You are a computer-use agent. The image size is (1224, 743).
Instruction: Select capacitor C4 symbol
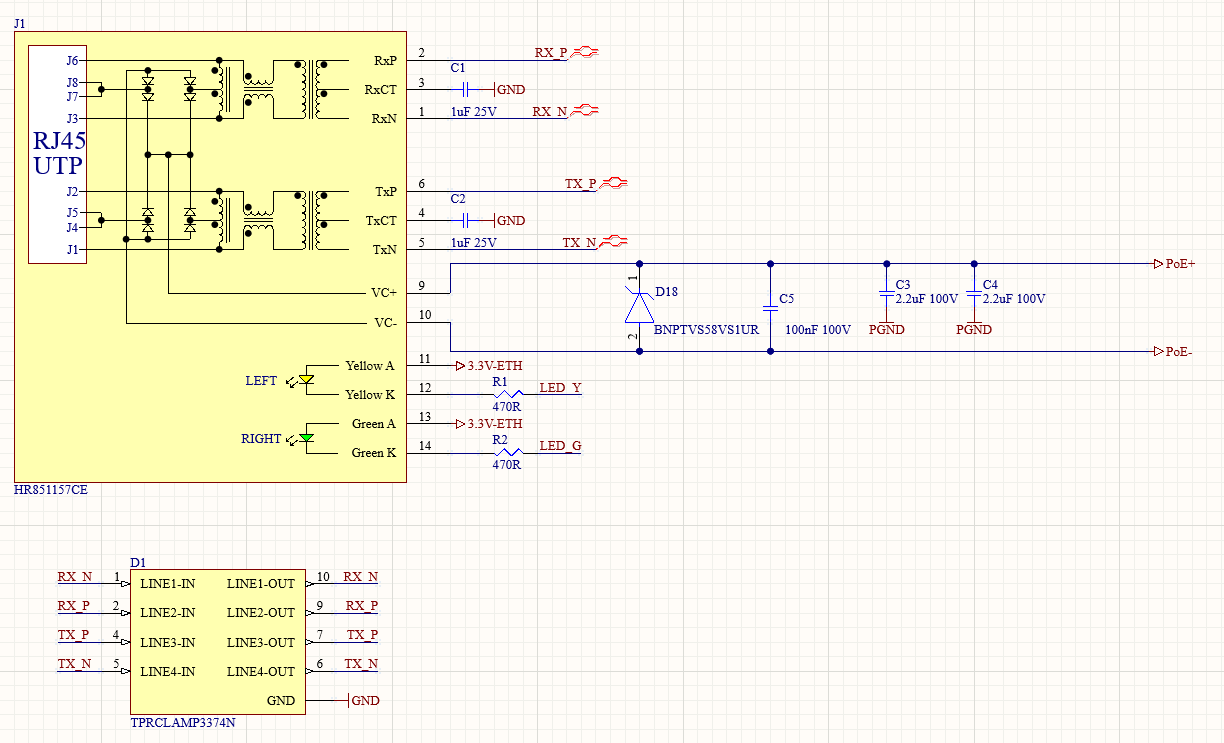(973, 294)
